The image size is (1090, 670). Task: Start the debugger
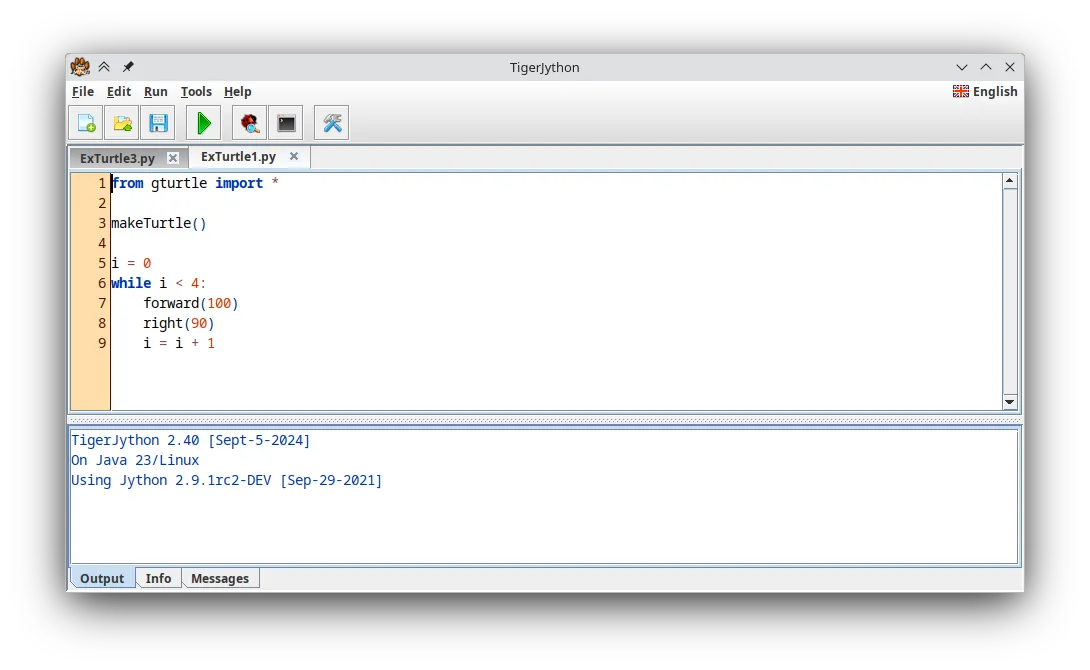pos(247,122)
